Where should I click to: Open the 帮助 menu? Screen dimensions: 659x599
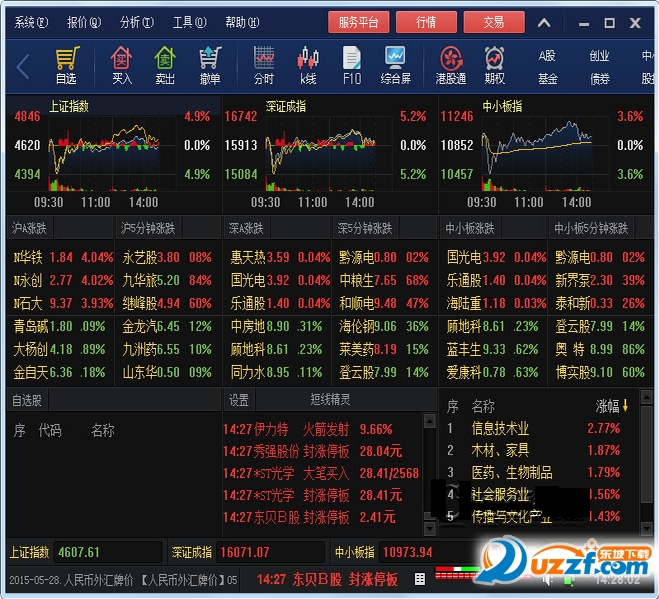pyautogui.click(x=242, y=22)
